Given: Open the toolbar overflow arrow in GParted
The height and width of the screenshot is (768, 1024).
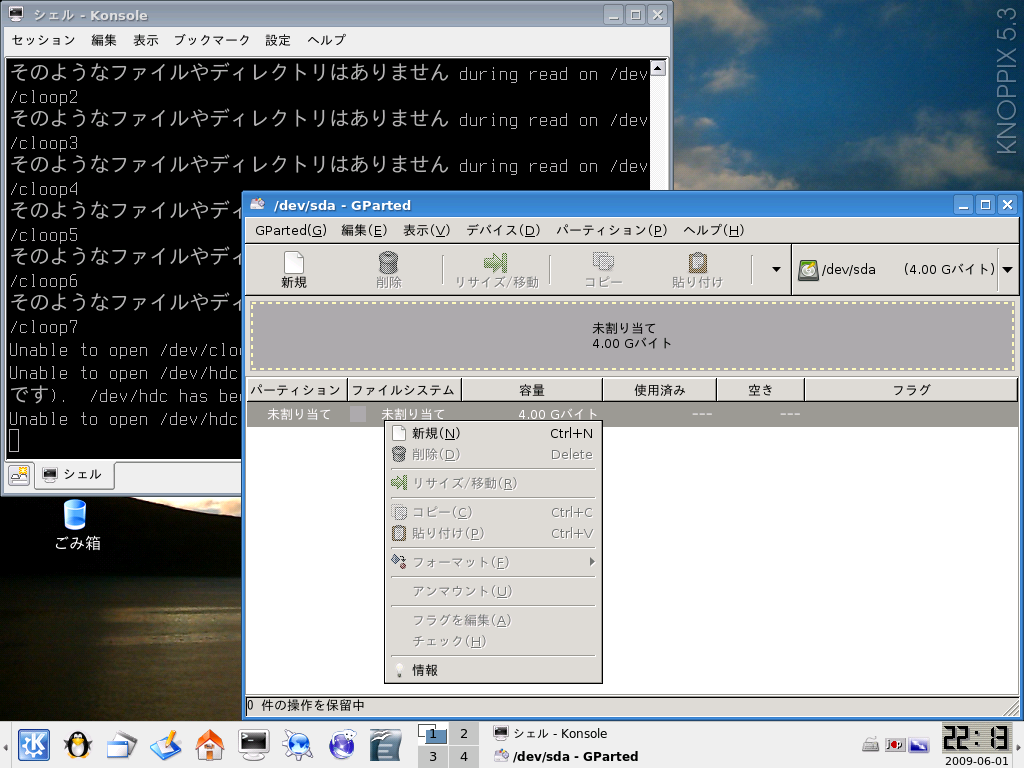Looking at the screenshot, I should coord(776,269).
